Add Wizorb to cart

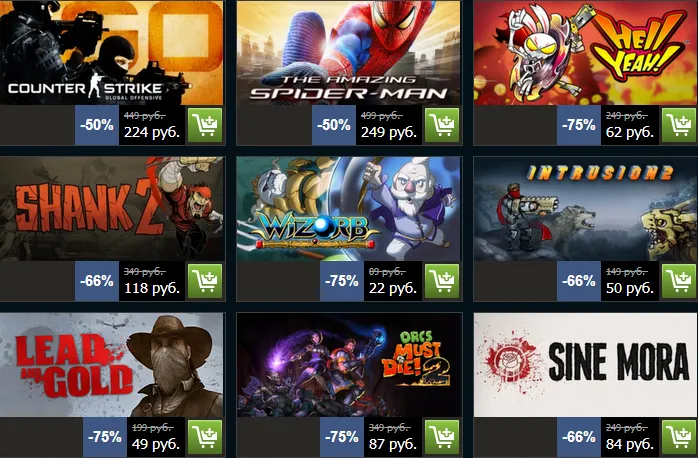(442, 281)
